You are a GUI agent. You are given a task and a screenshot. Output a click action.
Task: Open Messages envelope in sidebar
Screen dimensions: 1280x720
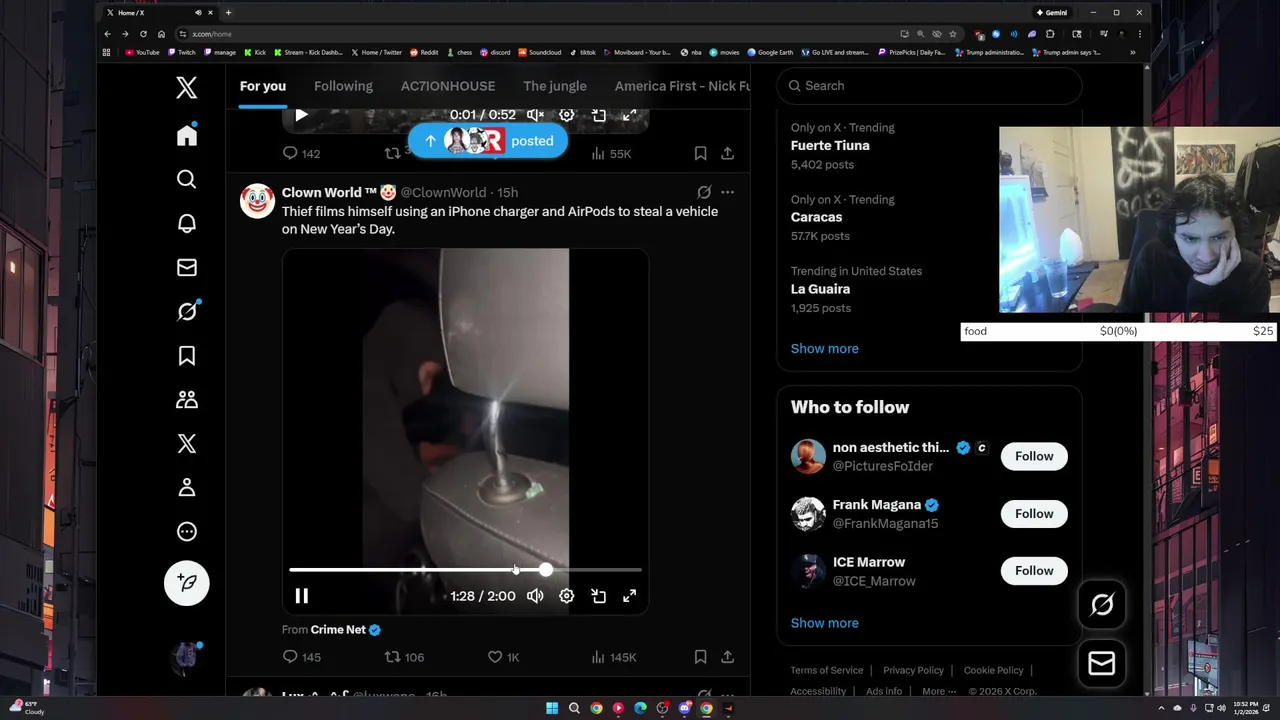187,267
